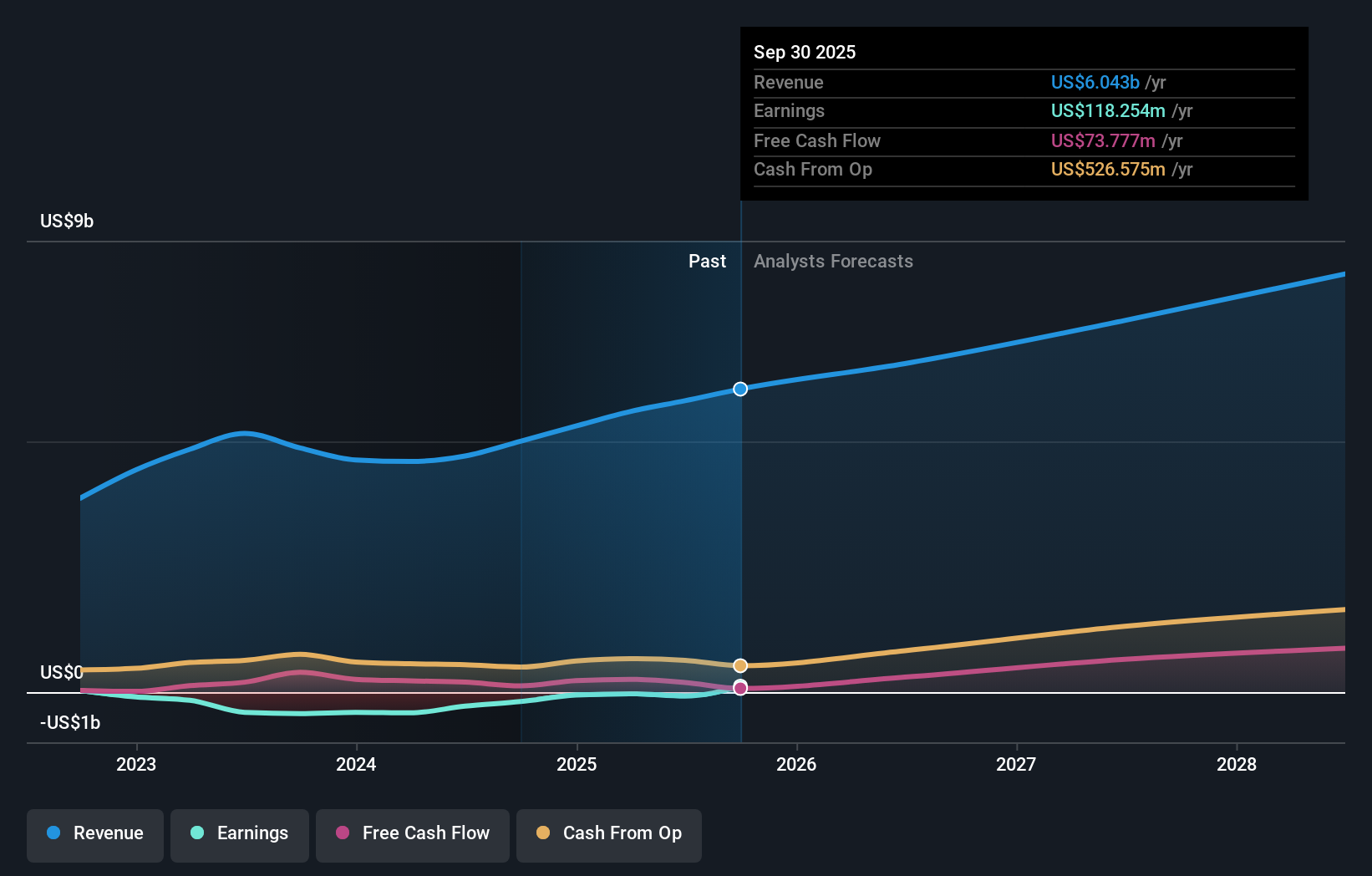This screenshot has width=1372, height=876.
Task: Switch to the Past section
Action: (708, 261)
